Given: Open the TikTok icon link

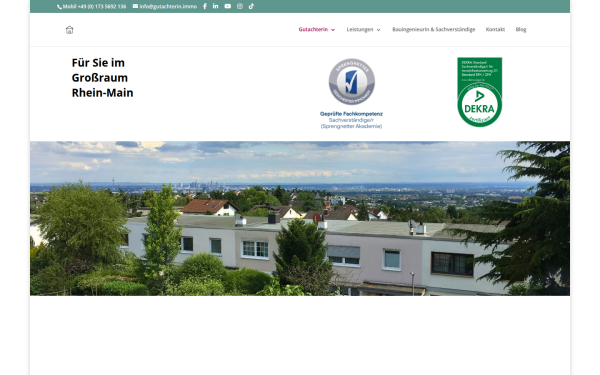Looking at the screenshot, I should [x=251, y=6].
